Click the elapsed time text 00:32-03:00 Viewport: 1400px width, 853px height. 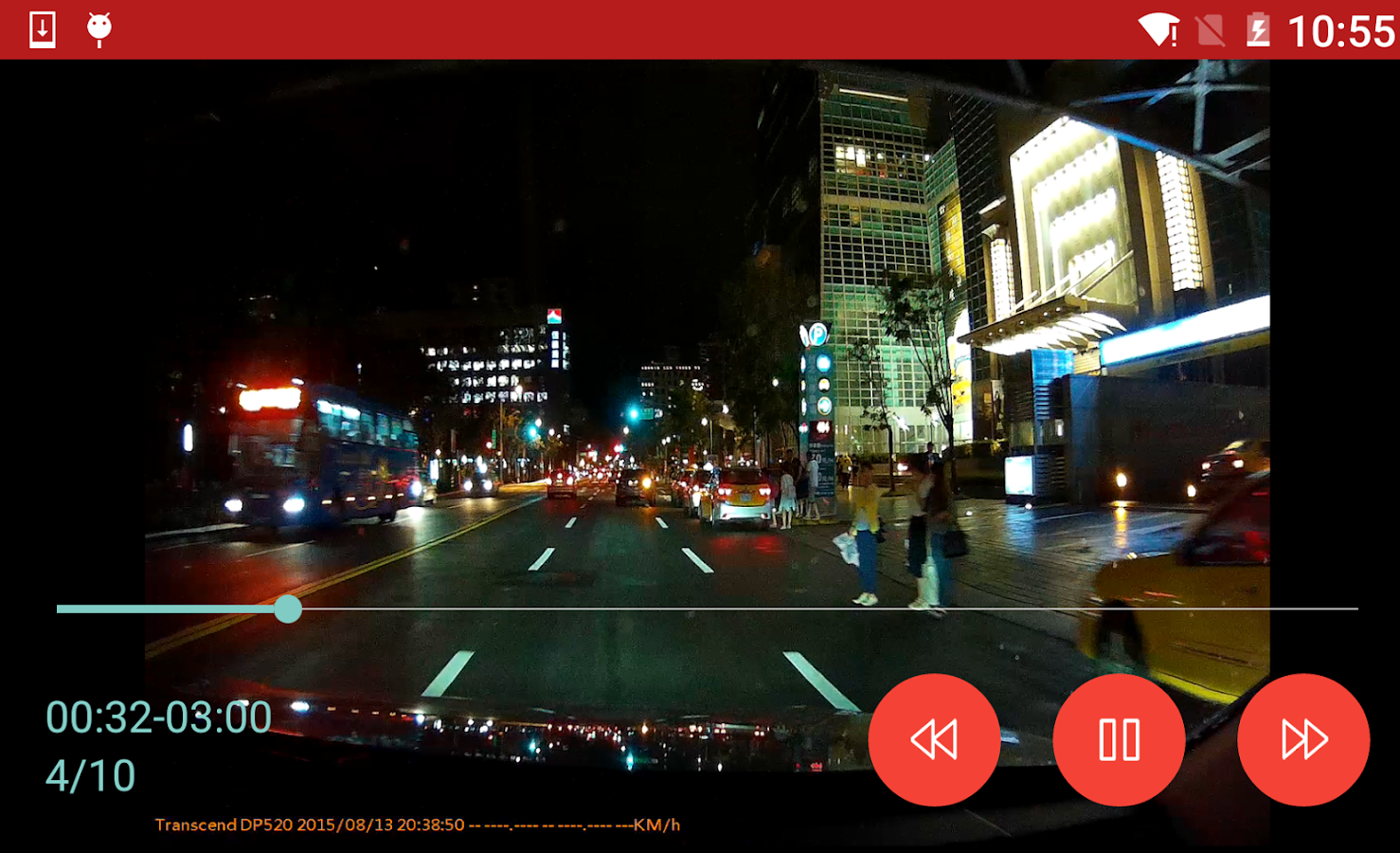coord(158,717)
